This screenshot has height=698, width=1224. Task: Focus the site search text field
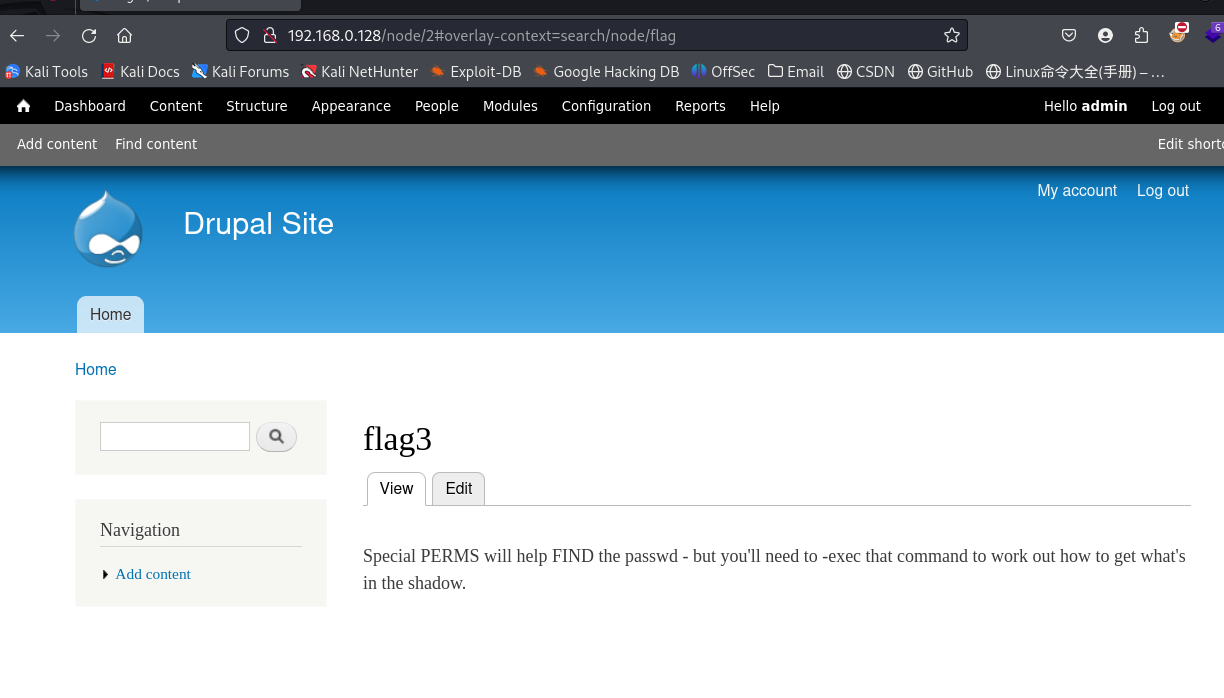click(x=175, y=436)
